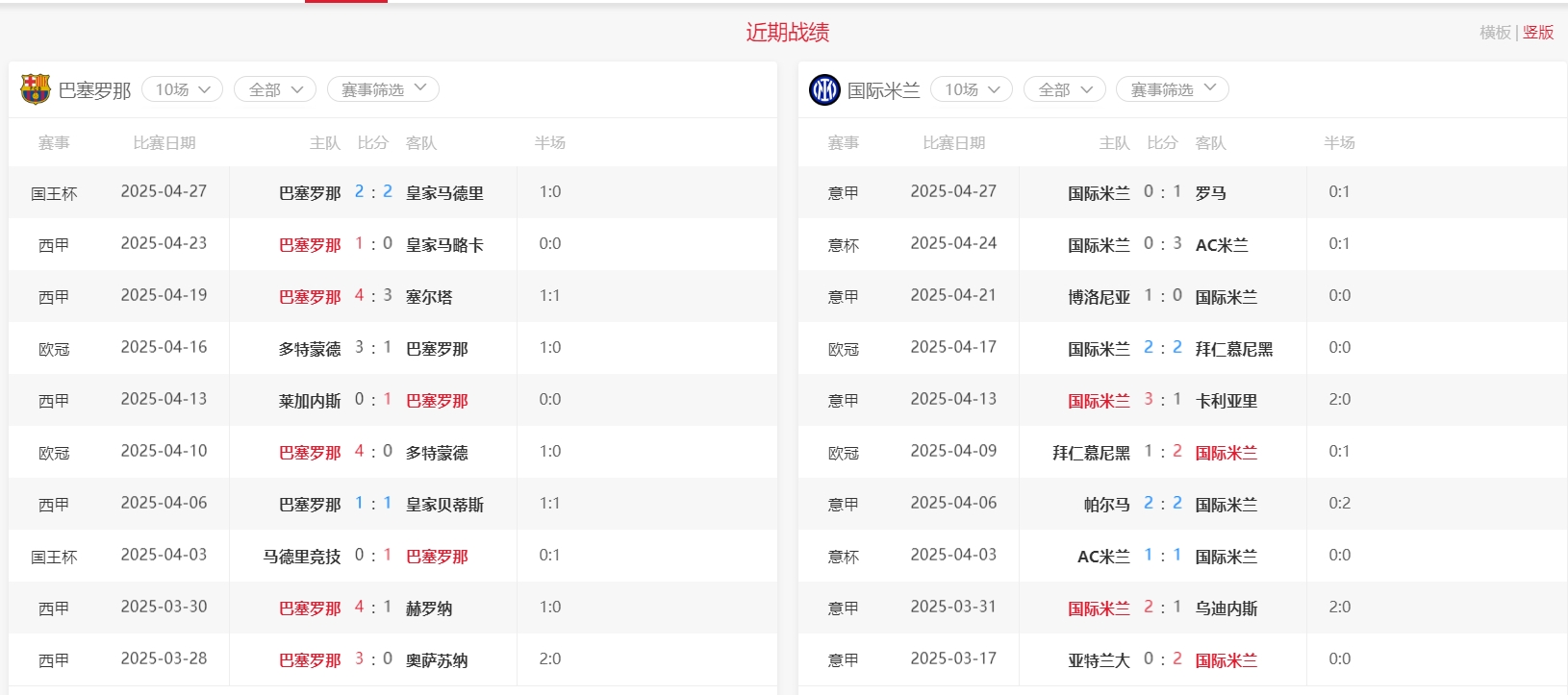Open Inter Milan's 赛事筛选 competition filter
1568x695 pixels.
click(1172, 89)
